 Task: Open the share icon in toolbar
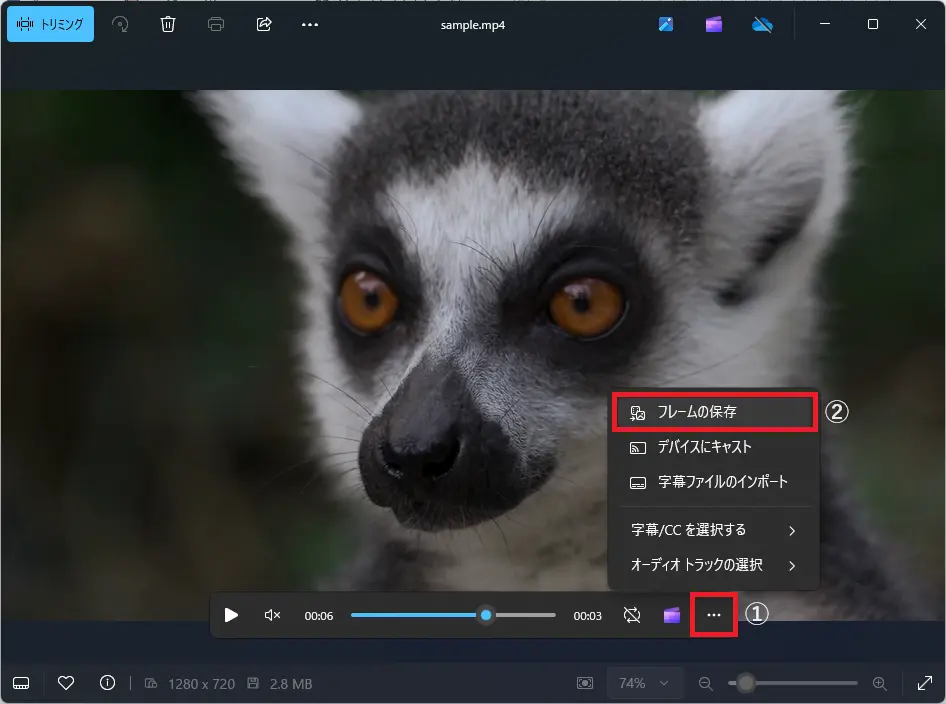(x=264, y=25)
